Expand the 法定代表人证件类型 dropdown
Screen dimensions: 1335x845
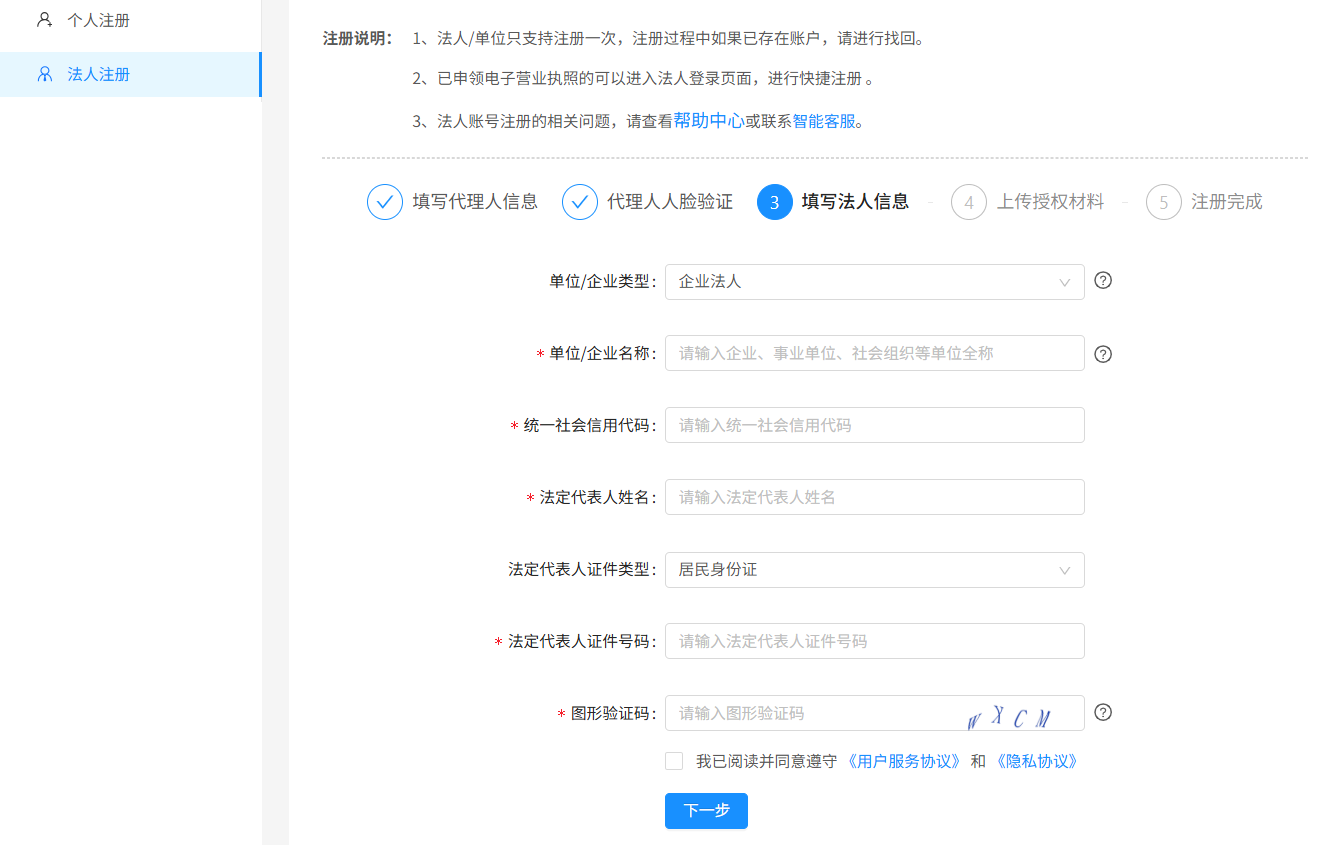click(874, 570)
